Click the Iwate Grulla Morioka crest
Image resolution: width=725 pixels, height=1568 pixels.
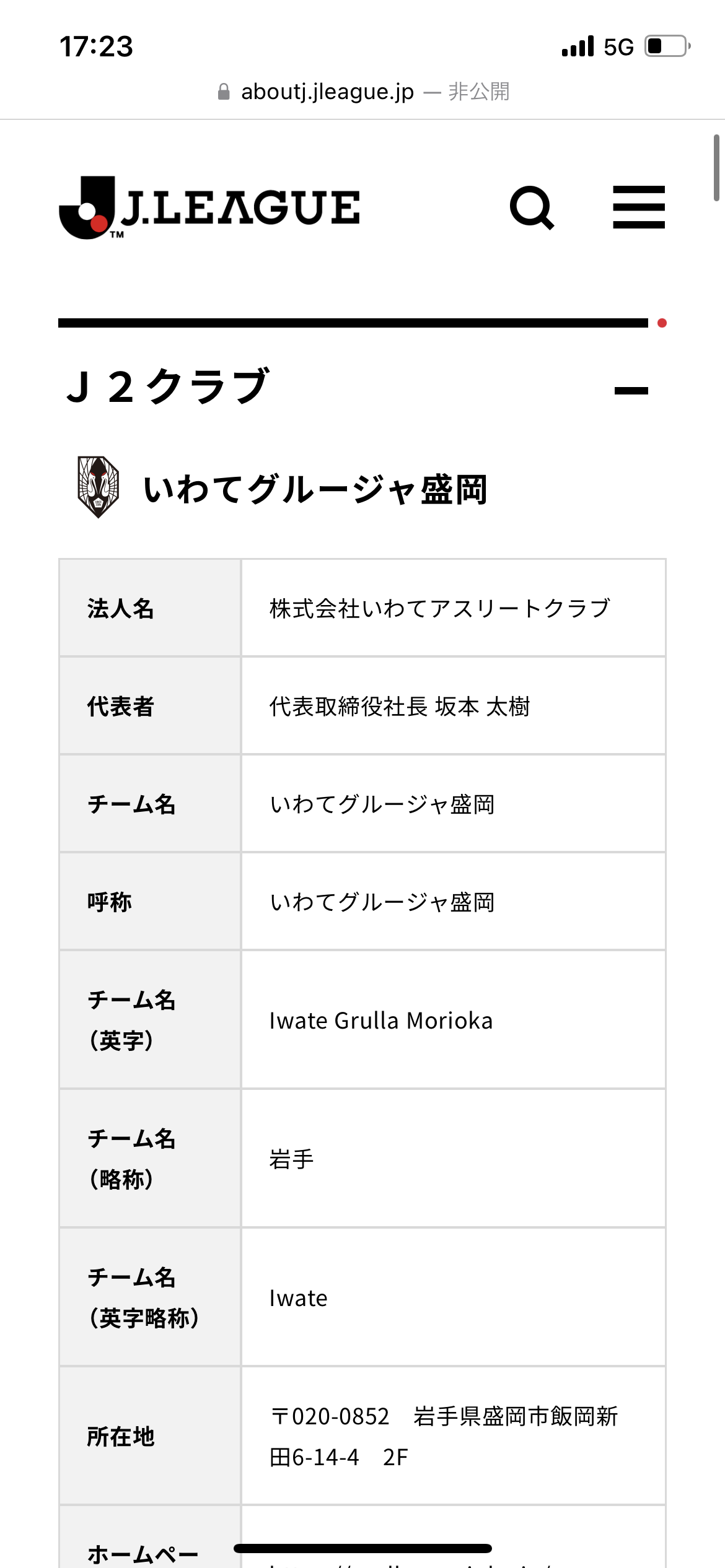[98, 487]
